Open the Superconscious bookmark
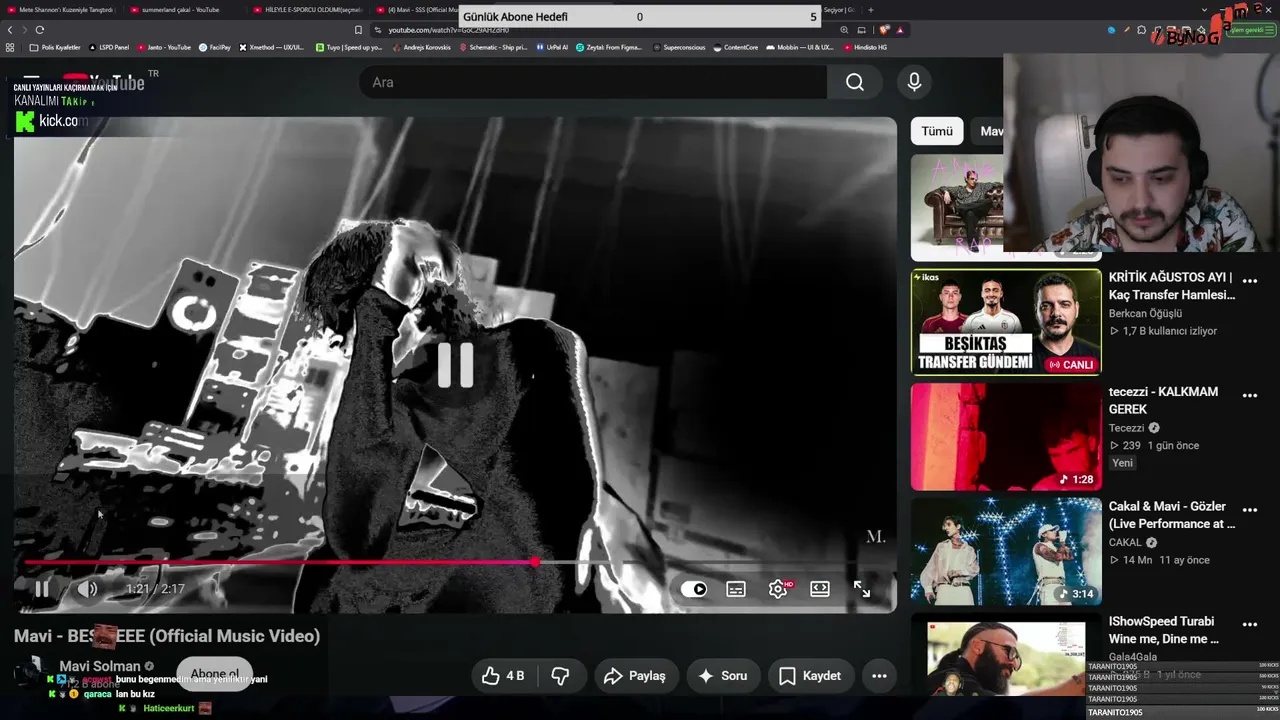The width and height of the screenshot is (1280, 720). (680, 47)
